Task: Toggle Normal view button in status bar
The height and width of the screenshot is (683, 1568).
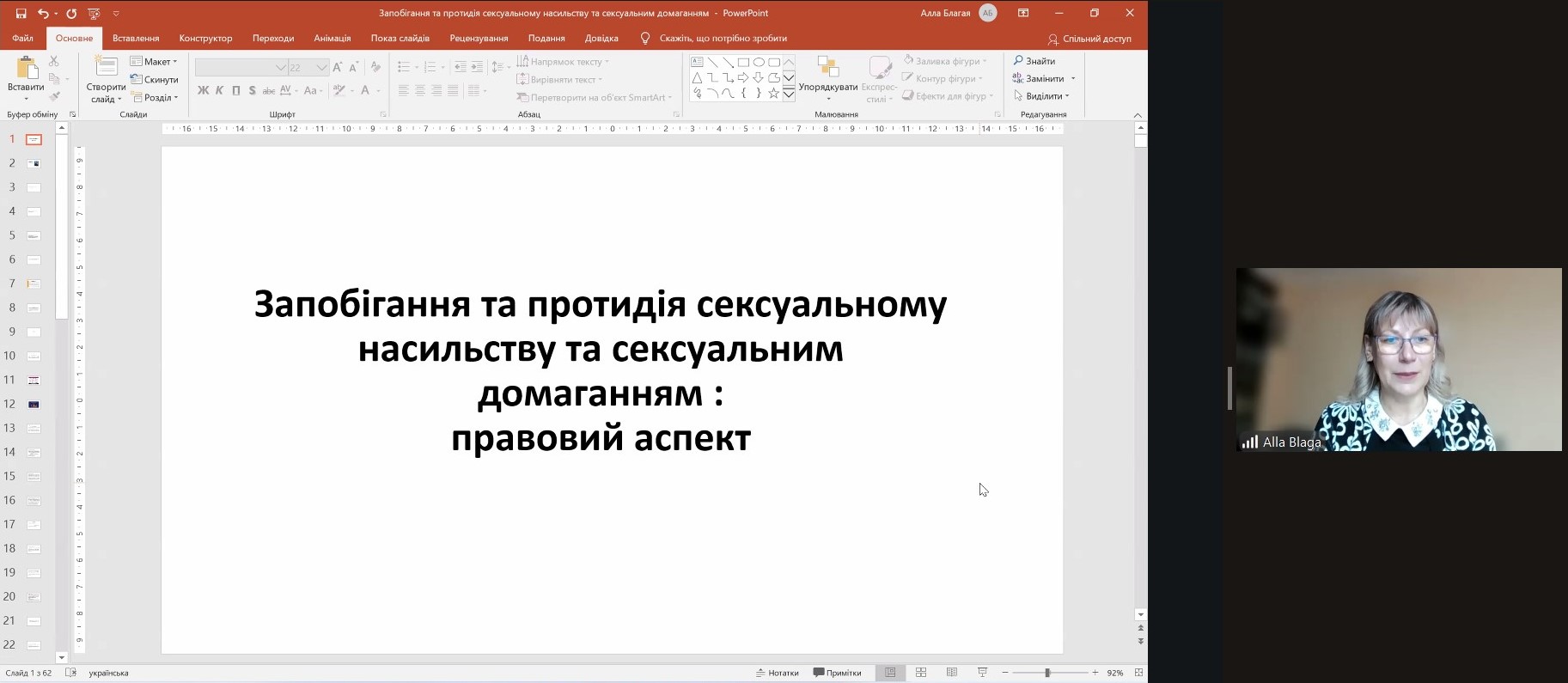Action: [x=890, y=673]
